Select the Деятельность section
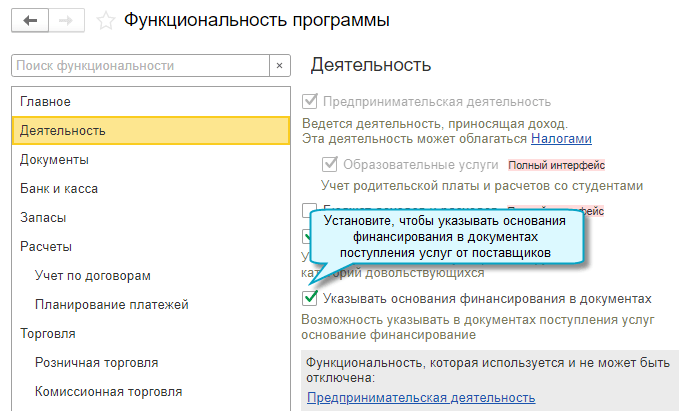The image size is (700, 411). point(62,130)
